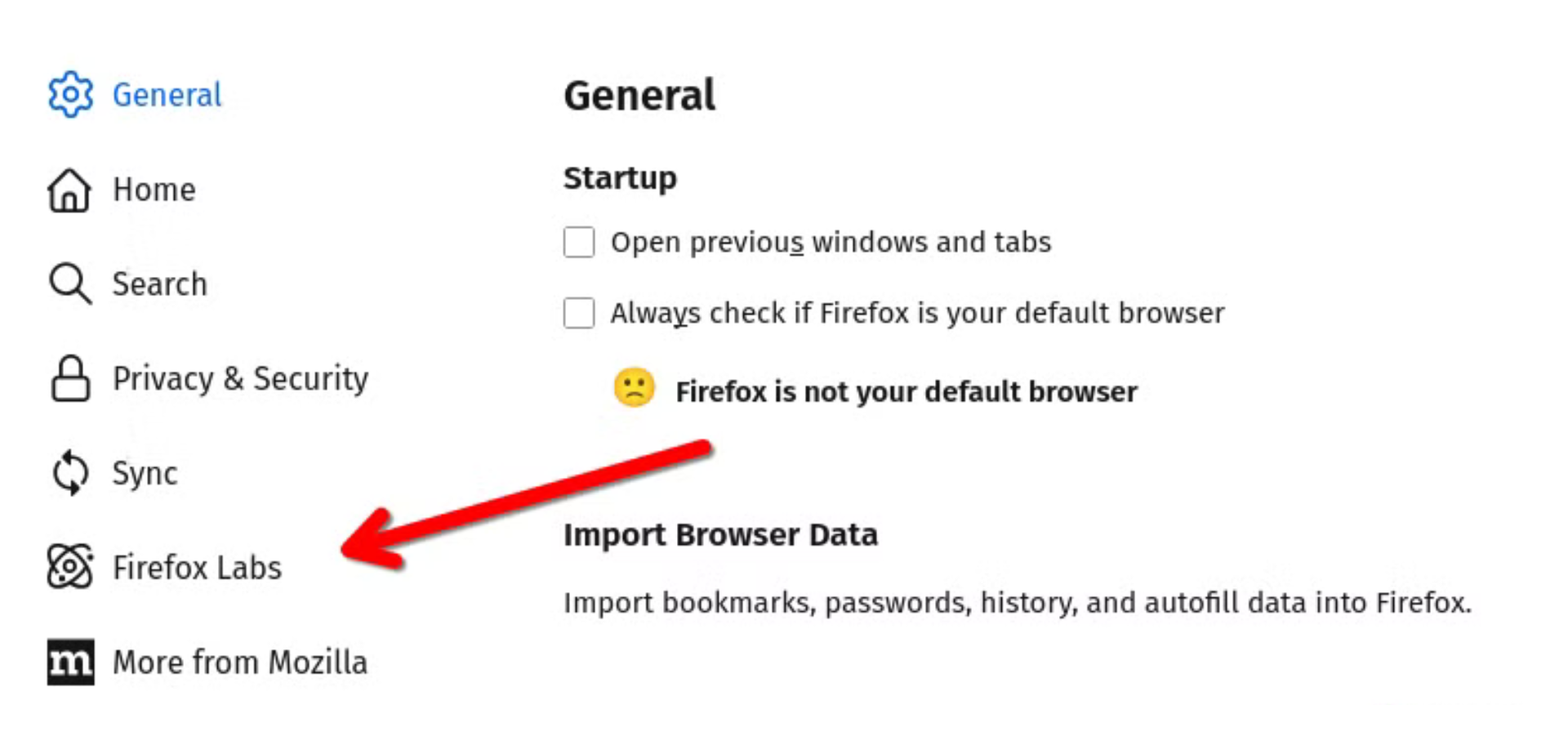The image size is (1568, 732).
Task: Click the Search magnifying glass icon
Action: click(69, 283)
